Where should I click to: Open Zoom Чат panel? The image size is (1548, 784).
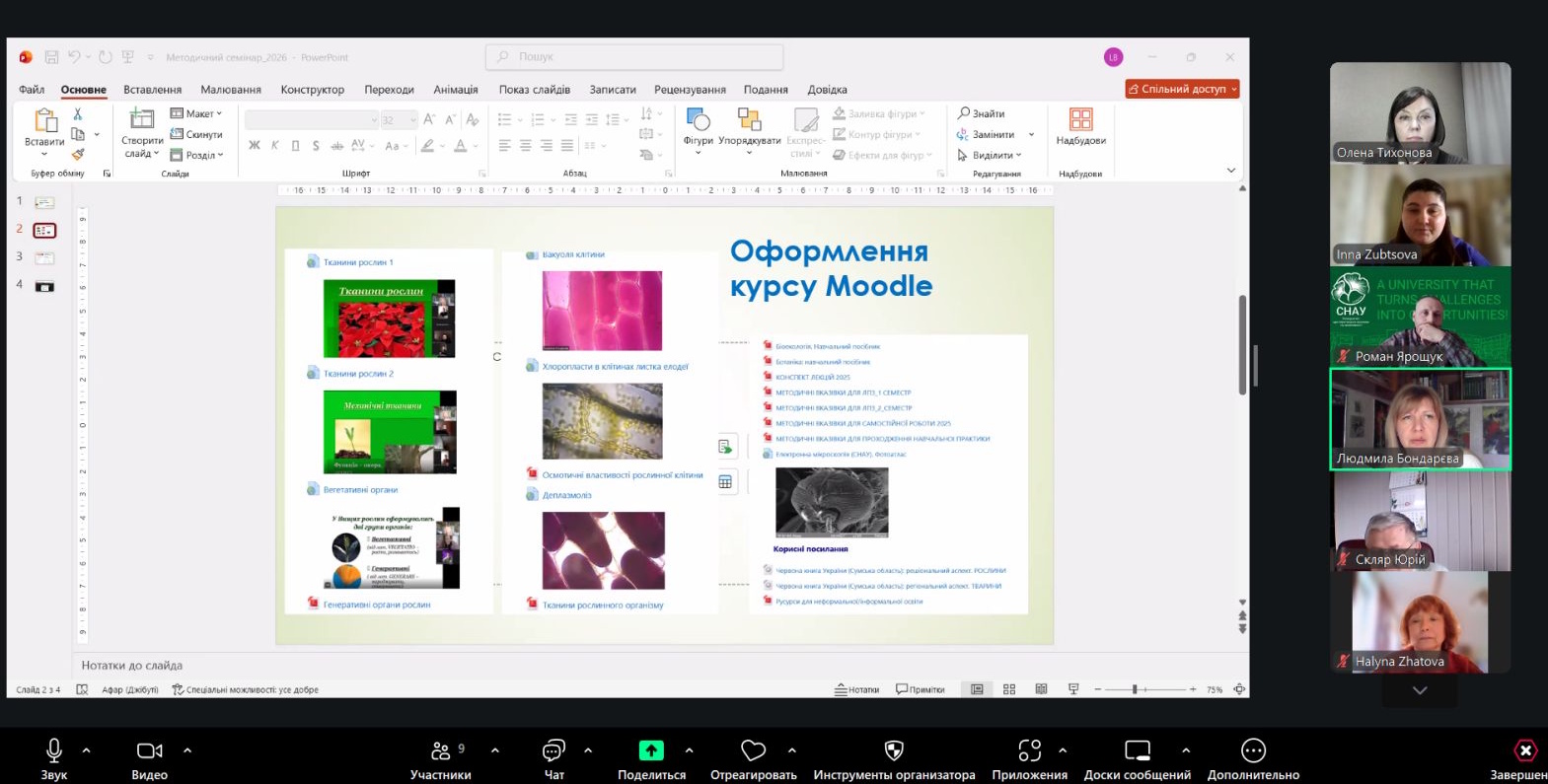click(553, 752)
